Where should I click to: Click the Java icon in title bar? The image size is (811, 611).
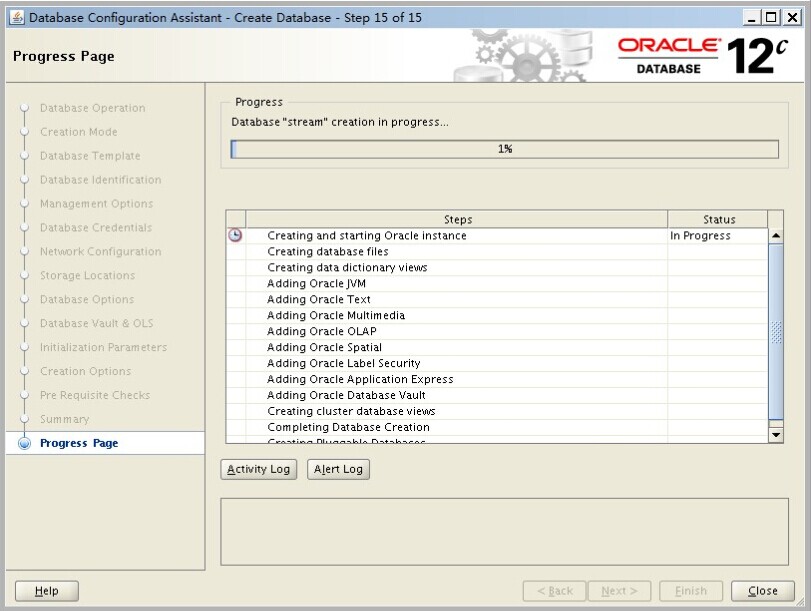[x=15, y=17]
